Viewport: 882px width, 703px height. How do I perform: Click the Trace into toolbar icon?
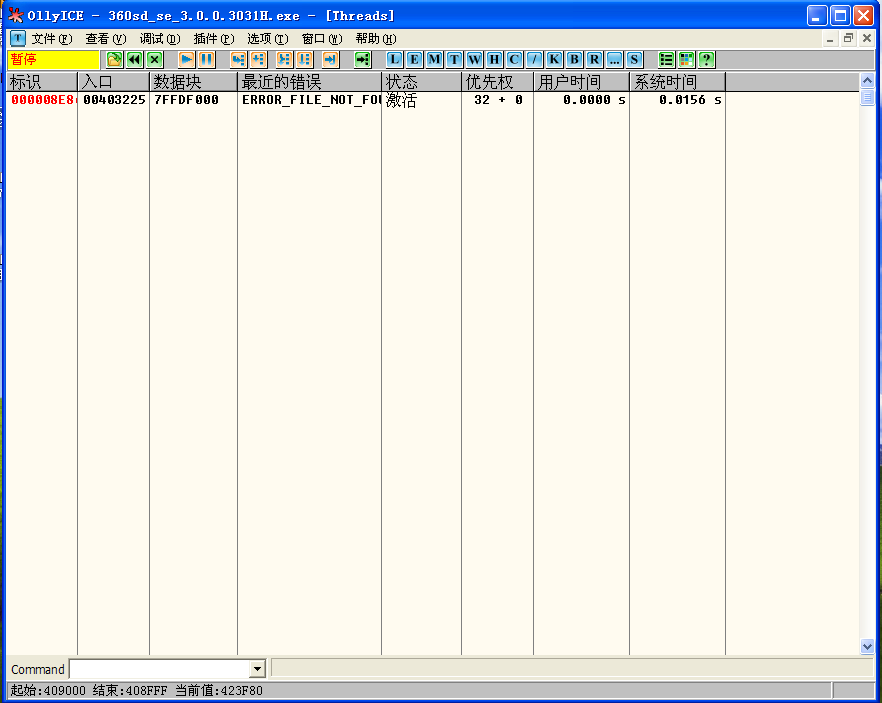285,60
